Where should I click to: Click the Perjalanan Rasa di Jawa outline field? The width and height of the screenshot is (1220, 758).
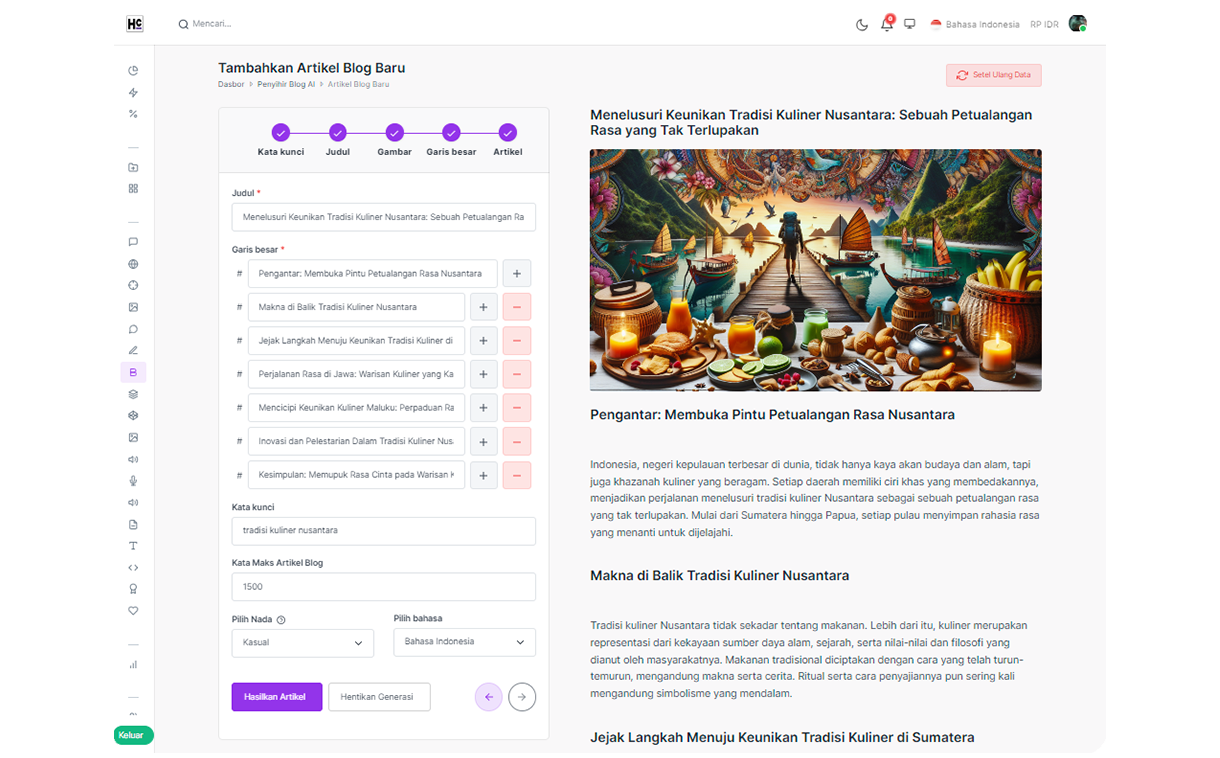pyautogui.click(x=356, y=374)
